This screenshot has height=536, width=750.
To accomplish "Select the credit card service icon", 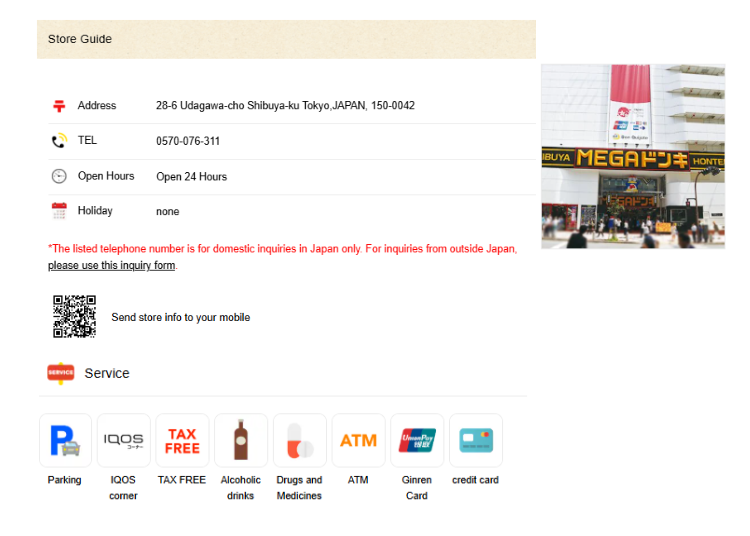I will pos(476,440).
